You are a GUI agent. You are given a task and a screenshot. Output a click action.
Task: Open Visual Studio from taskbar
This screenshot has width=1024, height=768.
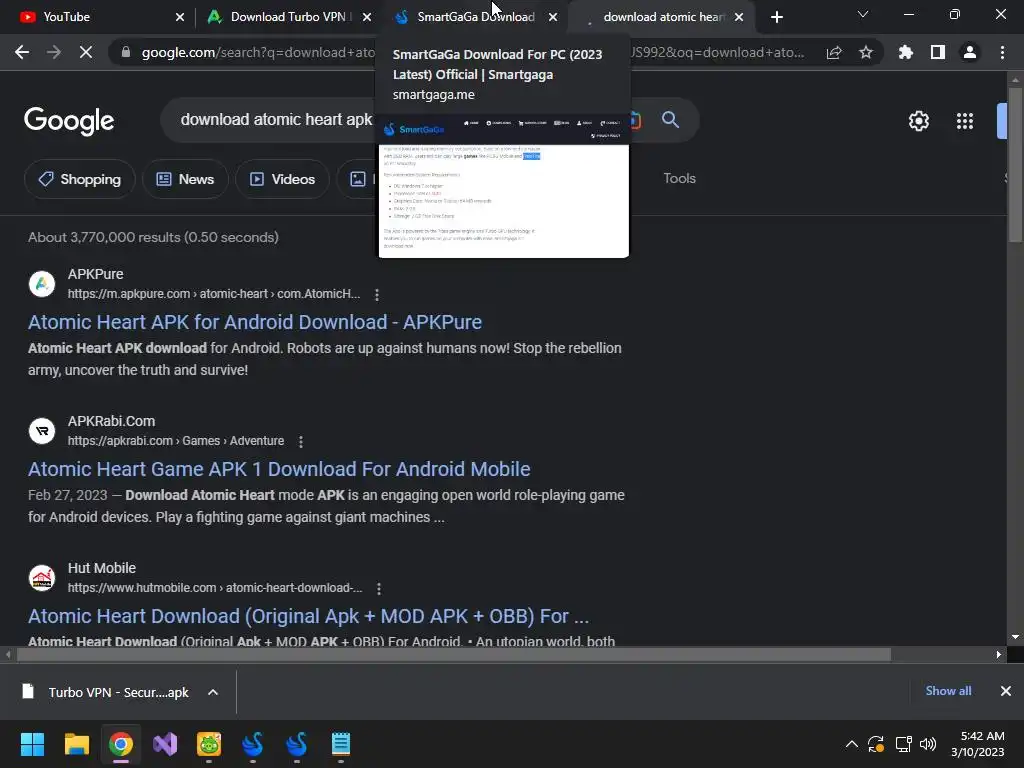pos(165,744)
